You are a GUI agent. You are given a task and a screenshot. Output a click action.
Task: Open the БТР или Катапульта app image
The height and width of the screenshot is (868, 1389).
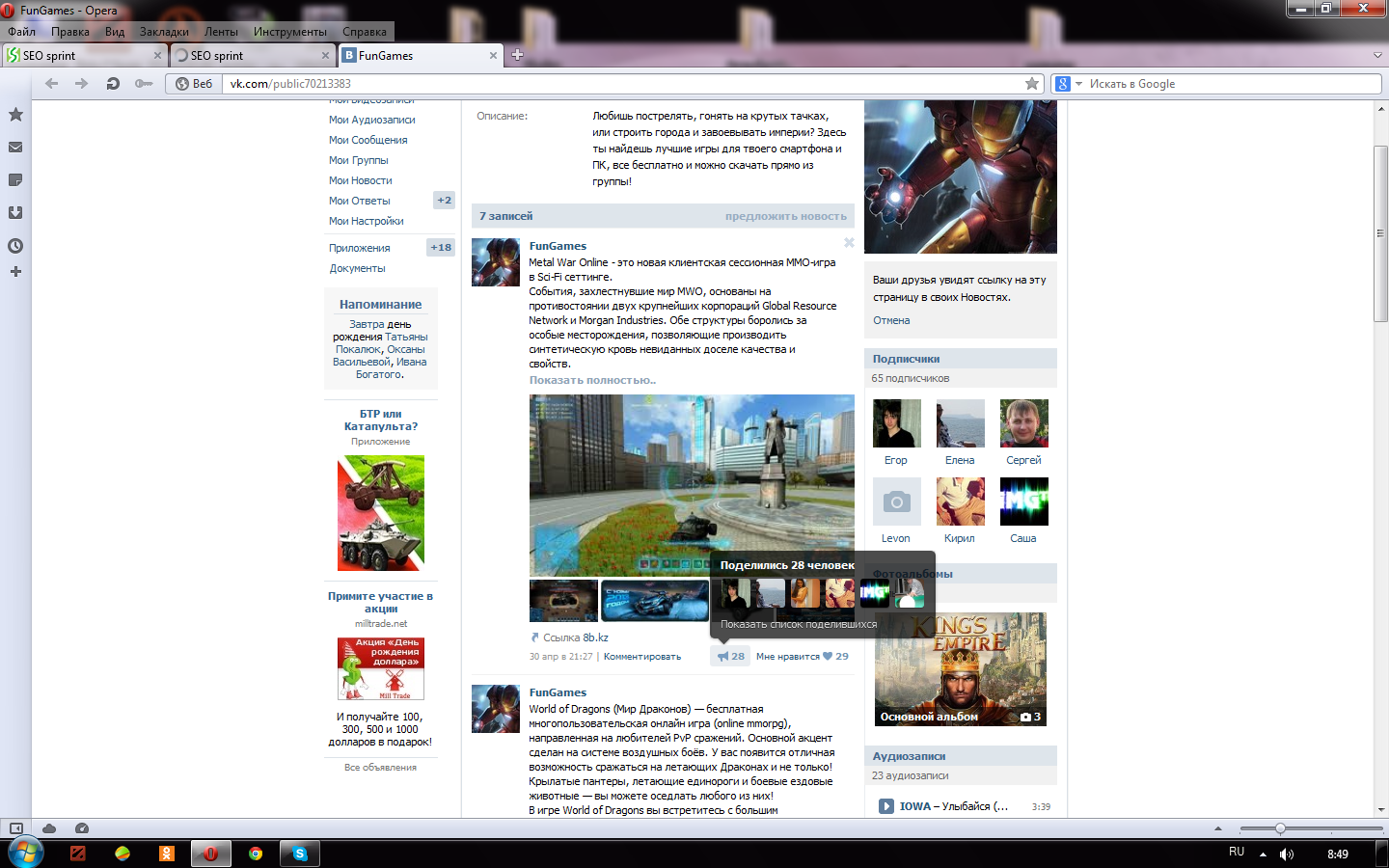380,513
